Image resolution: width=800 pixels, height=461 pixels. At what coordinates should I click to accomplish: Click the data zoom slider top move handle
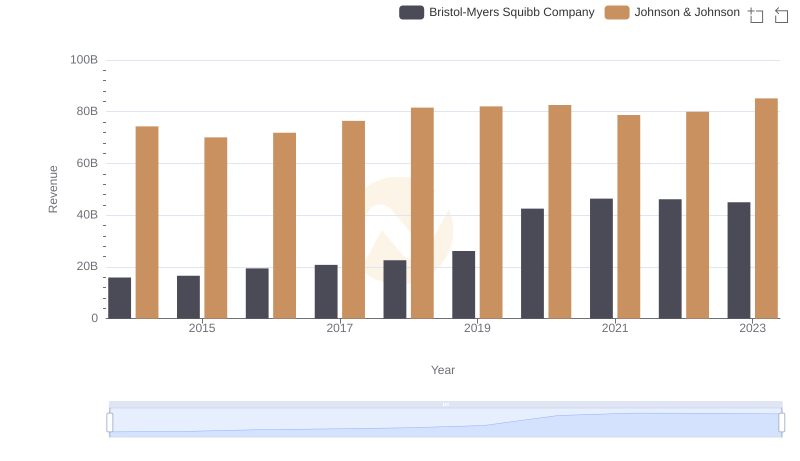click(445, 404)
